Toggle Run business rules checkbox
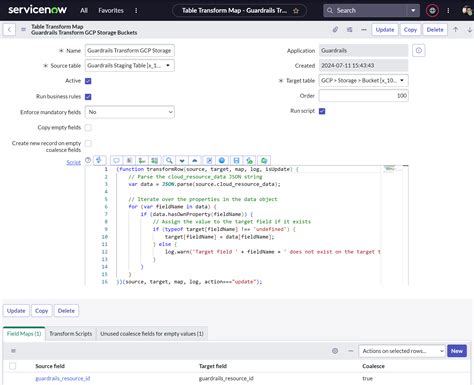The width and height of the screenshot is (474, 385). (x=88, y=97)
